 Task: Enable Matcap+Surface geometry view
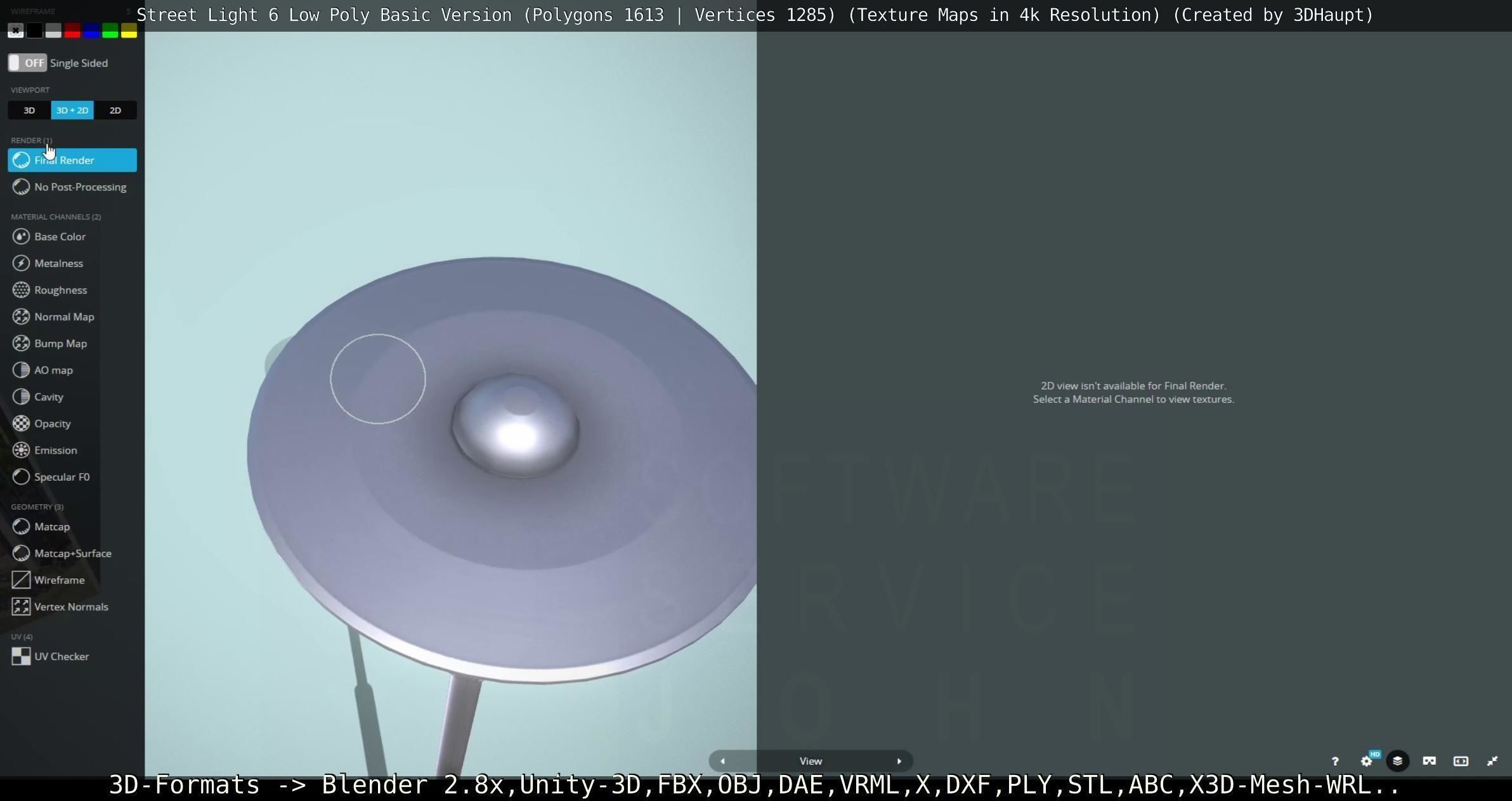pos(72,553)
